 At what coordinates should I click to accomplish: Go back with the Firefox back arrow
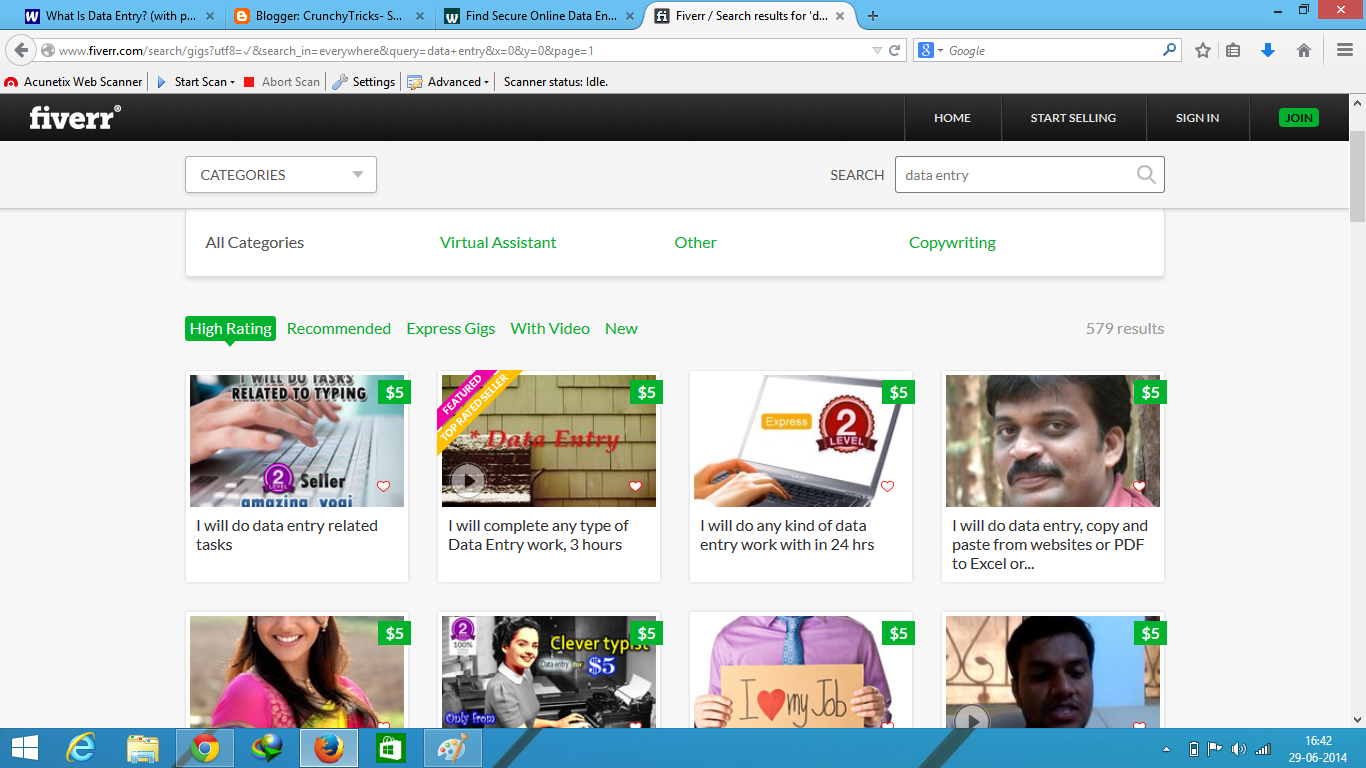pyautogui.click(x=22, y=50)
